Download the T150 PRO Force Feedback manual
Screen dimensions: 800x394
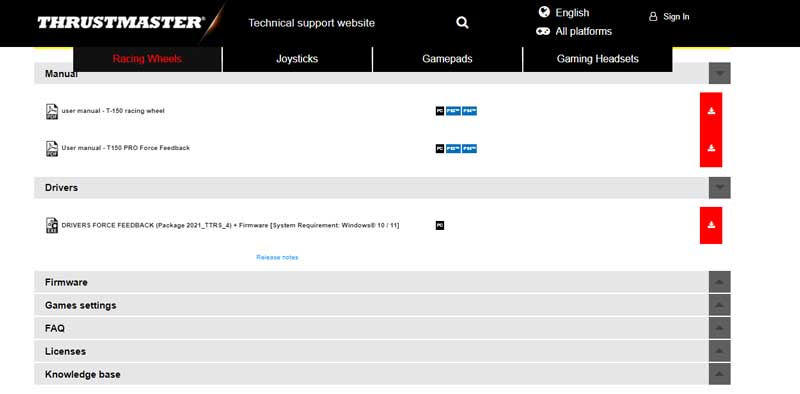coord(711,149)
